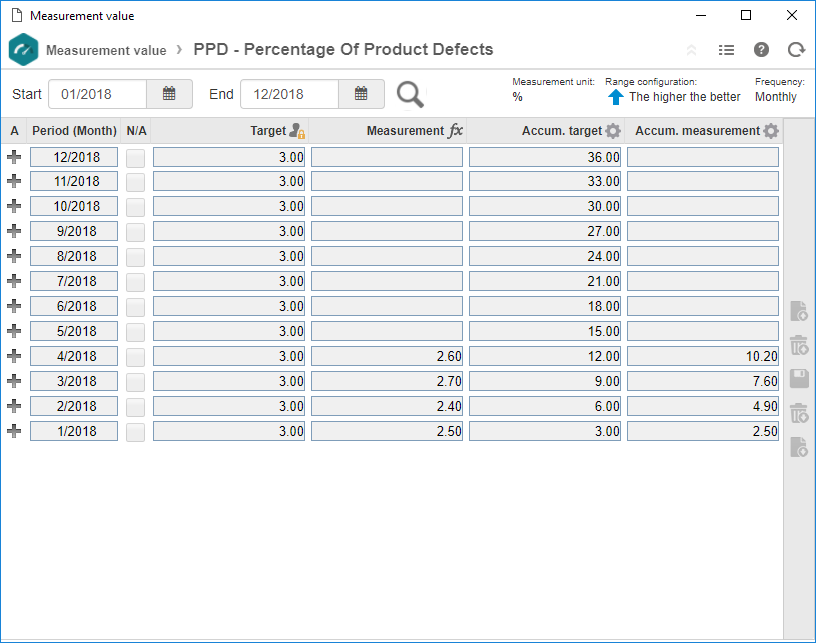Viewport: 816px width, 643px height.
Task: Toggle N/A checkbox for 1/2018
Action: (x=135, y=432)
